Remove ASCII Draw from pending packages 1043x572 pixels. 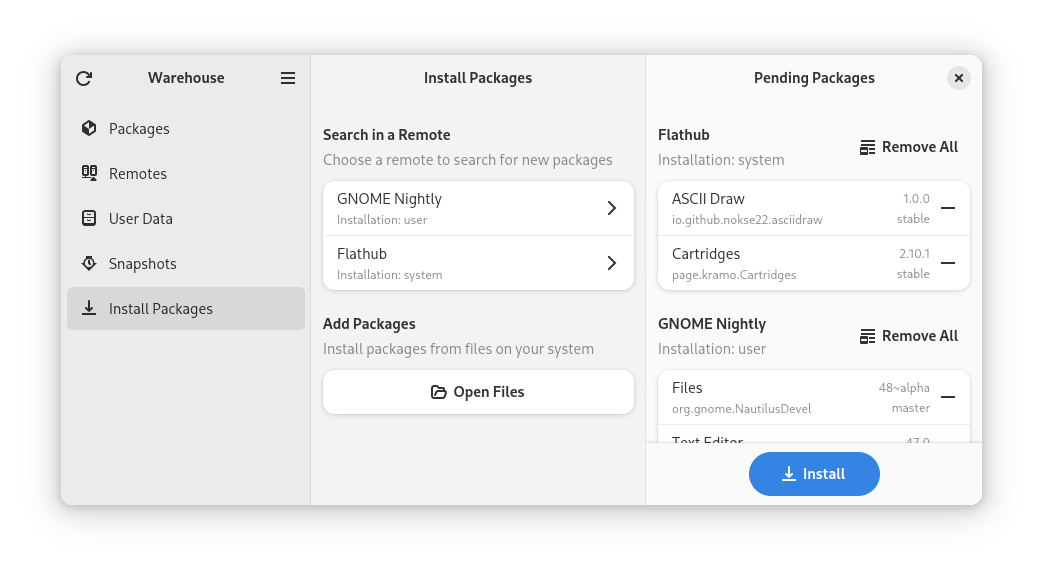coord(948,208)
